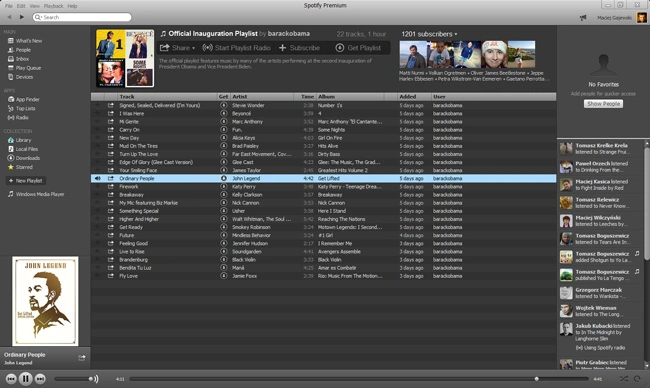Star the Feeling Good track

(97, 243)
